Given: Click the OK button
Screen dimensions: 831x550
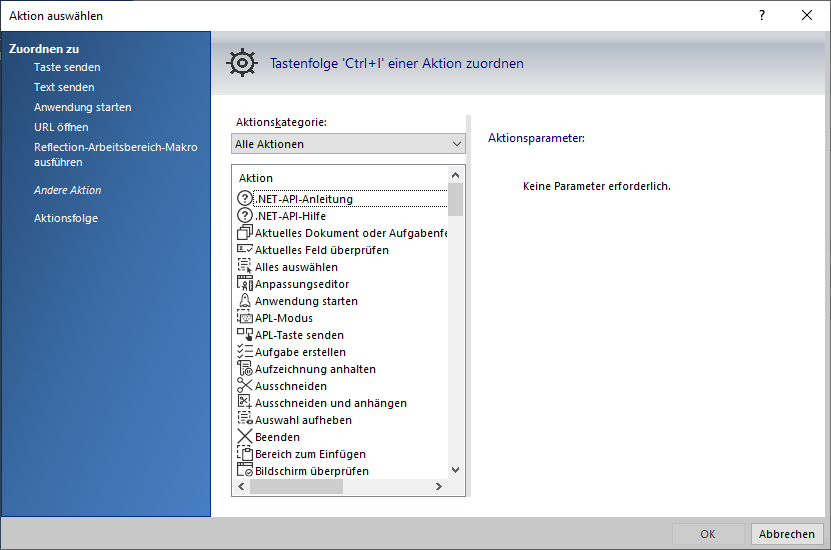Looking at the screenshot, I should (708, 534).
